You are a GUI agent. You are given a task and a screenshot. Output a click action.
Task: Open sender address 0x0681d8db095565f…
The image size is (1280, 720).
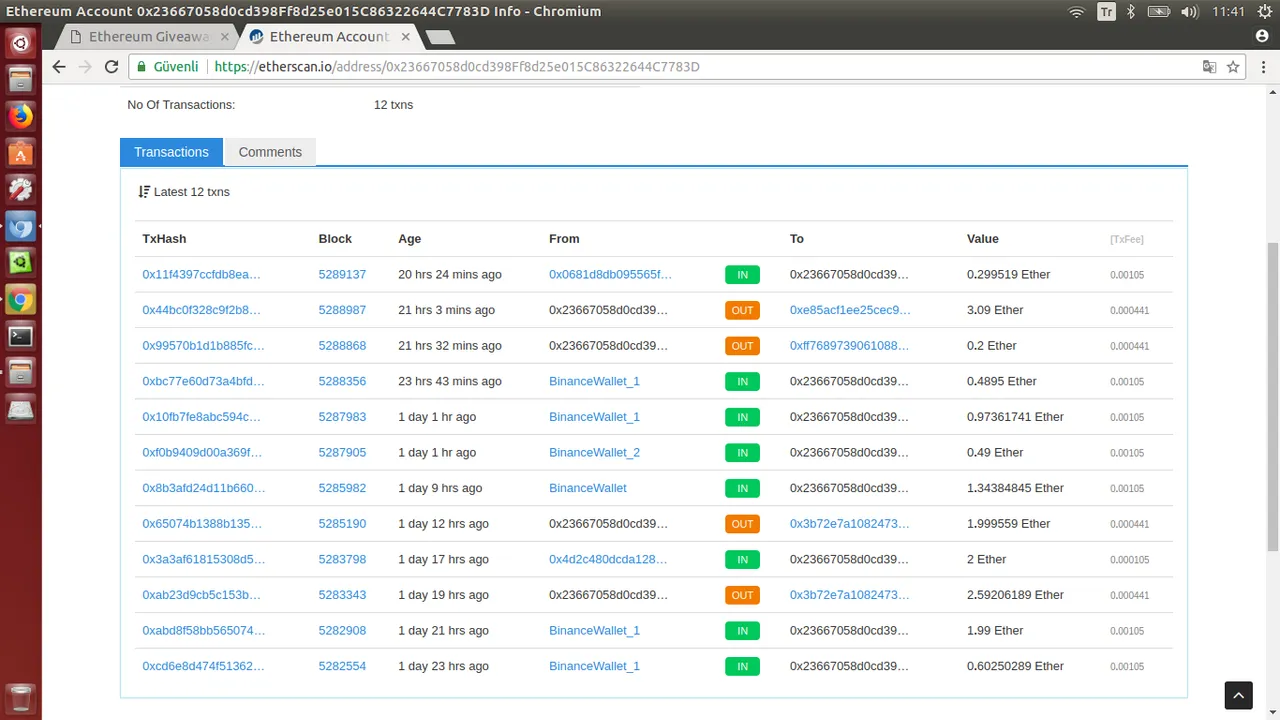click(x=610, y=274)
